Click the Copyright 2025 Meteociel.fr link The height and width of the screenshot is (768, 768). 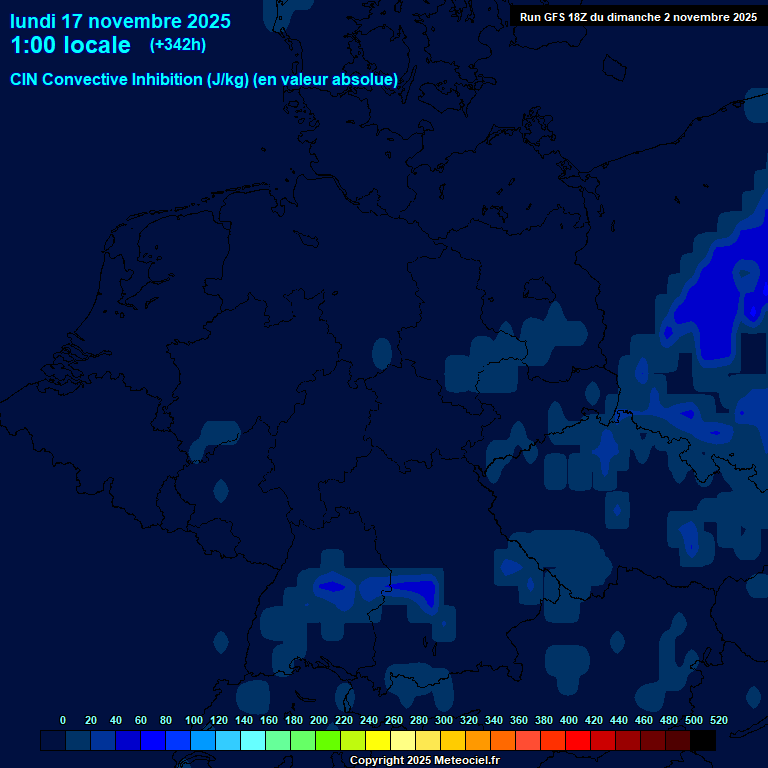pos(424,760)
